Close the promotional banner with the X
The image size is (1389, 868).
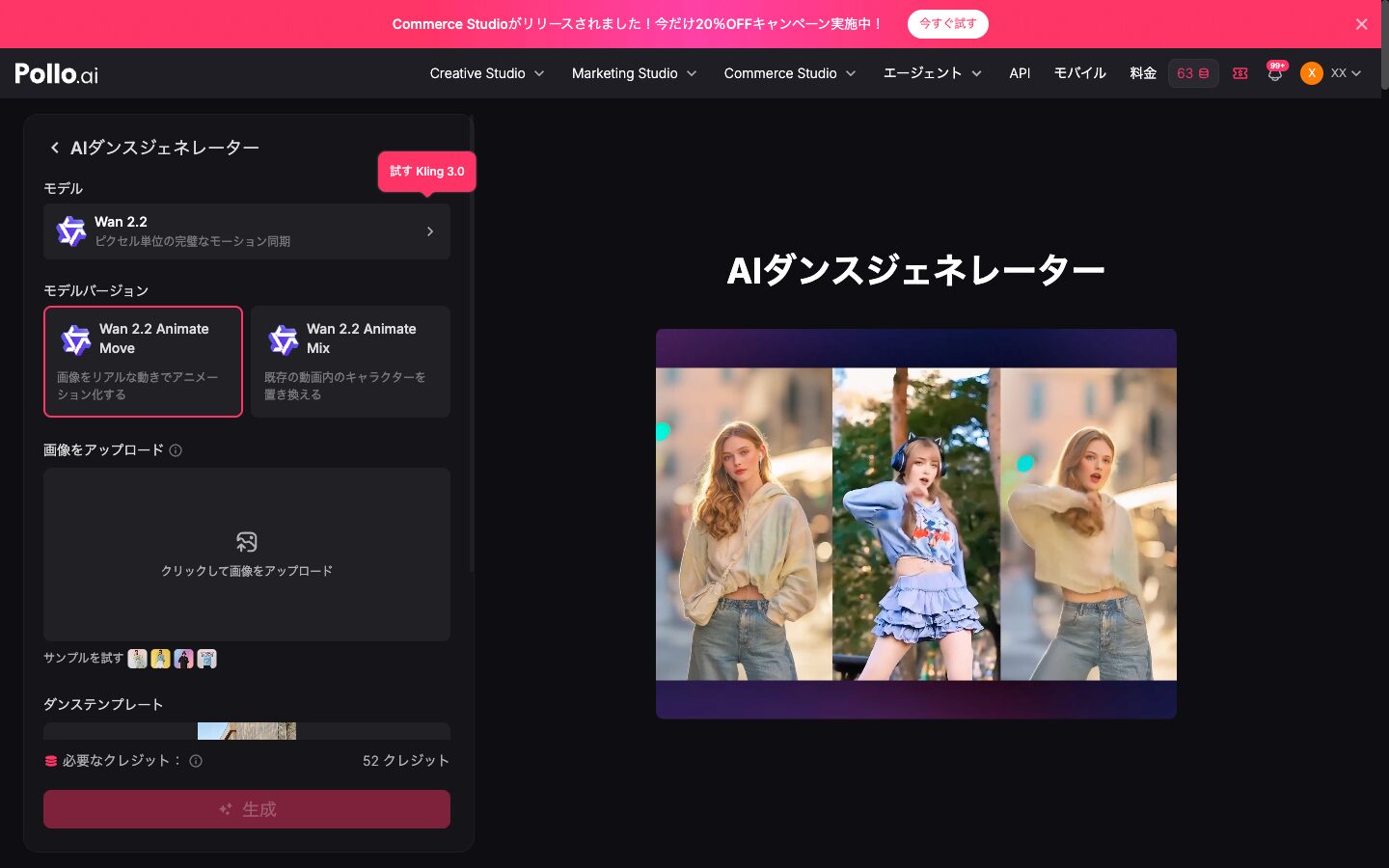click(1361, 24)
